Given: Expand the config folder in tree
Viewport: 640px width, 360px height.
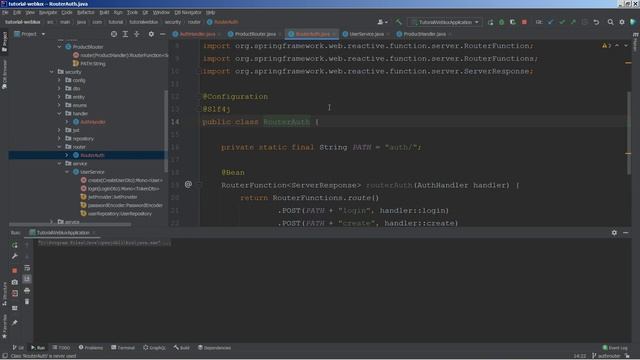Looking at the screenshot, I should coord(60,80).
